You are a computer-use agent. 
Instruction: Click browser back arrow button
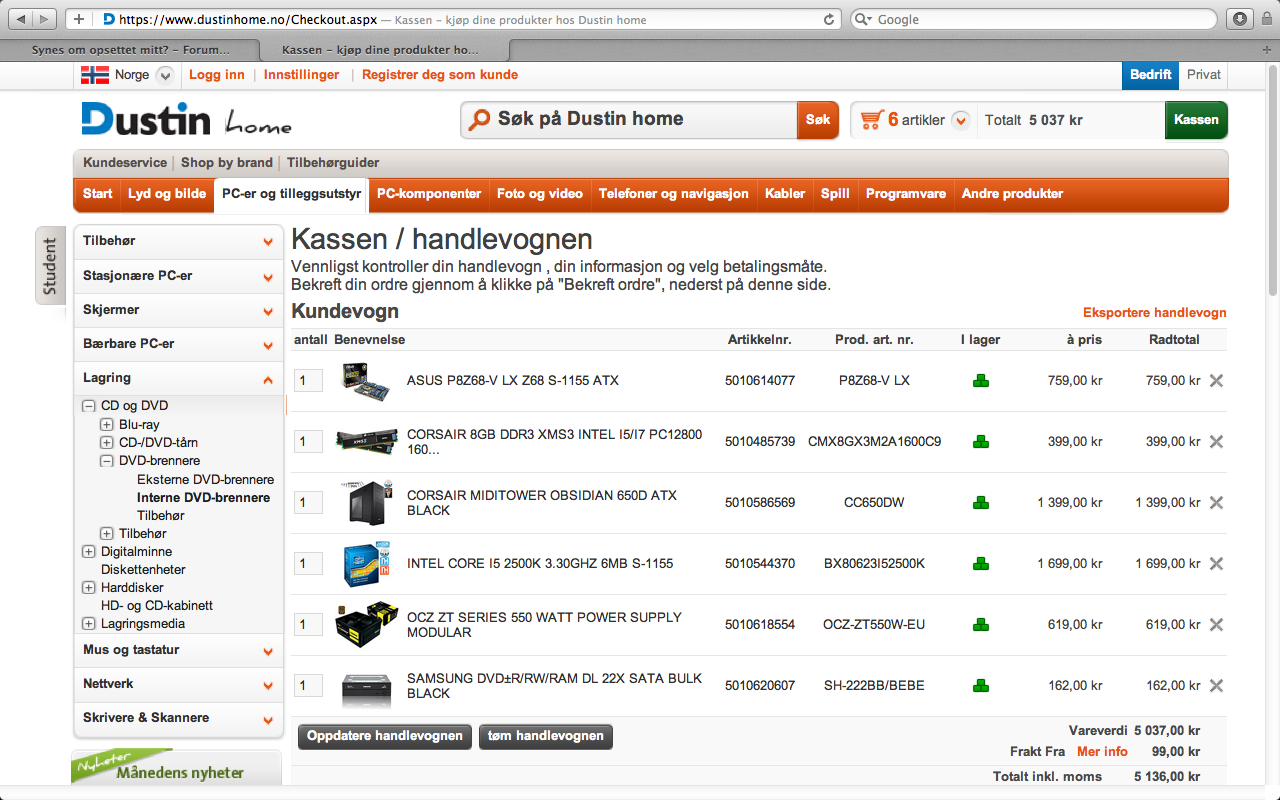pos(19,19)
